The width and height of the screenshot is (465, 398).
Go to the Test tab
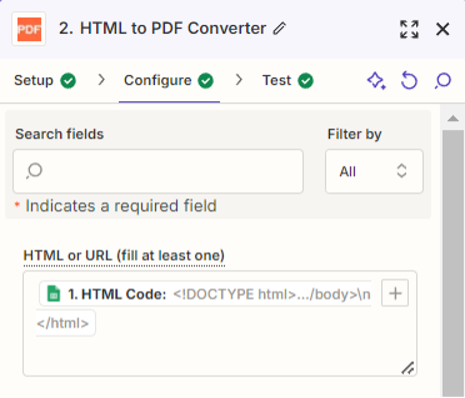click(288, 81)
